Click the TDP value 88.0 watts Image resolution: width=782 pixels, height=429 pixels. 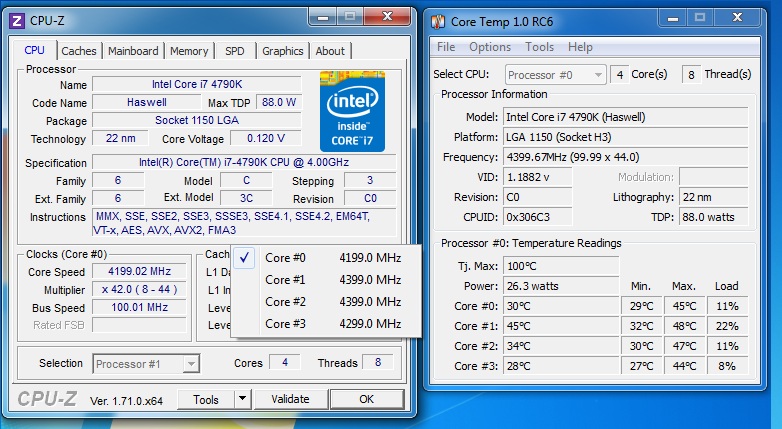point(714,217)
